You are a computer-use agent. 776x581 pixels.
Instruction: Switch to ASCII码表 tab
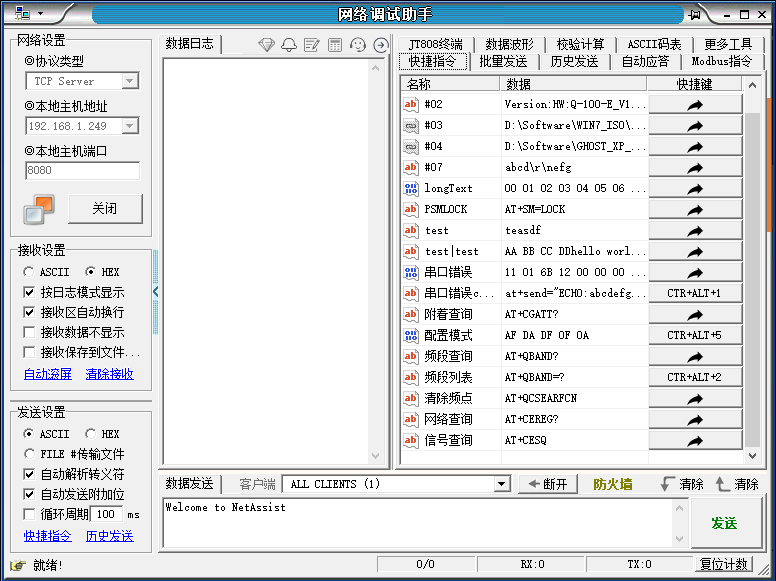654,45
